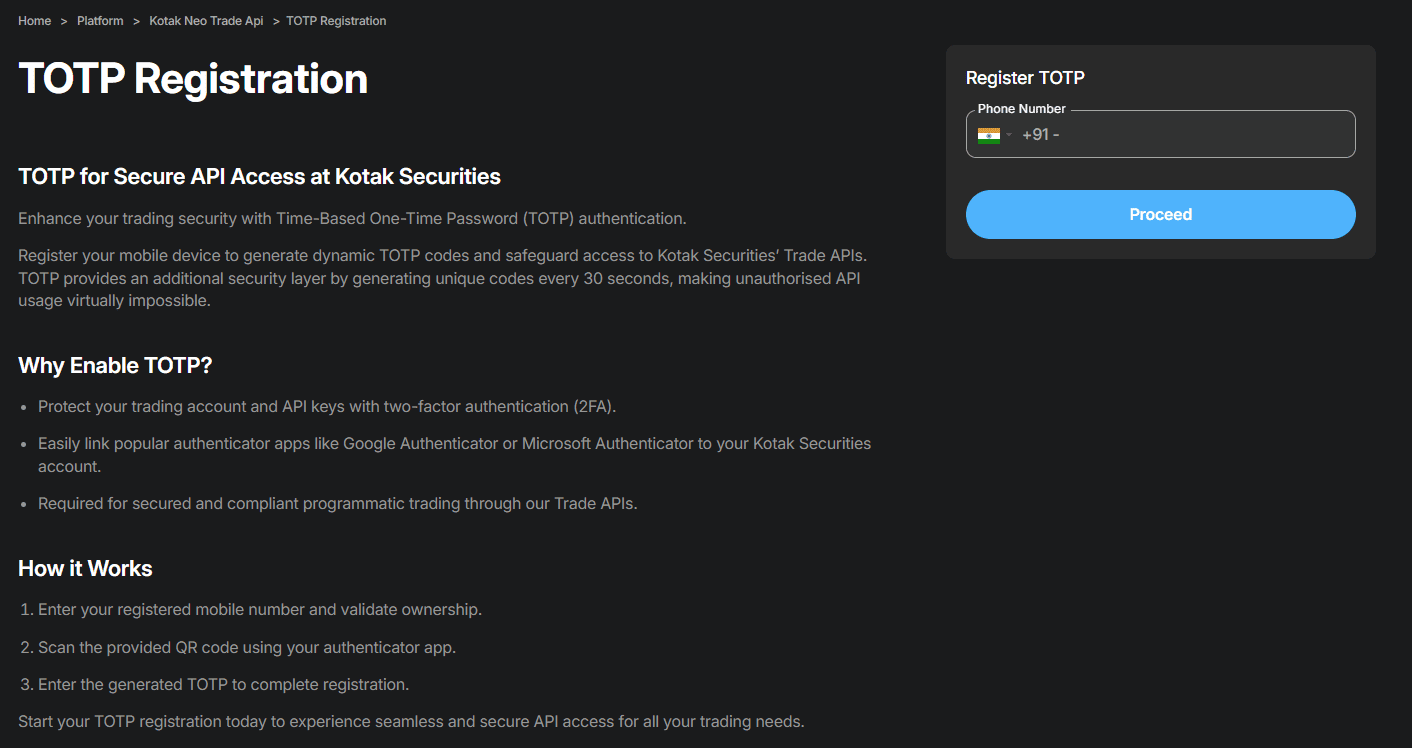This screenshot has width=1412, height=748.
Task: Click the Google Authenticator bullet point text
Action: tap(454, 443)
